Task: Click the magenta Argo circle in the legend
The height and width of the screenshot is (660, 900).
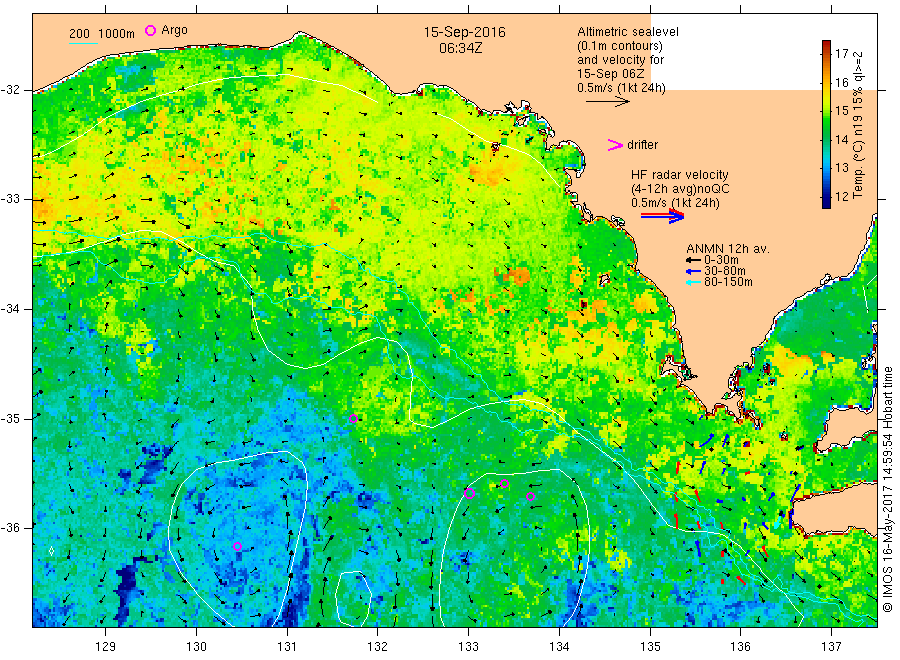Action: 150,30
